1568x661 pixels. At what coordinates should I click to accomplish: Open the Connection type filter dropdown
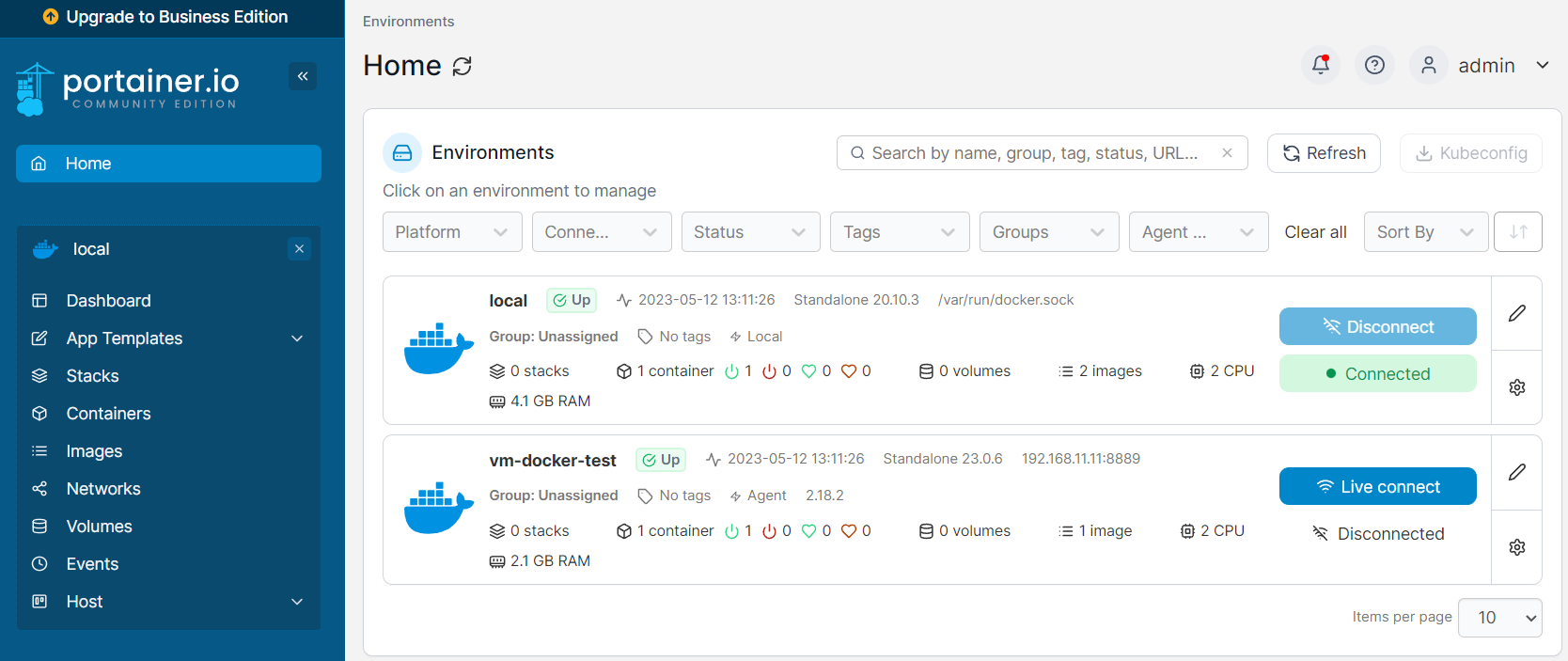602,232
